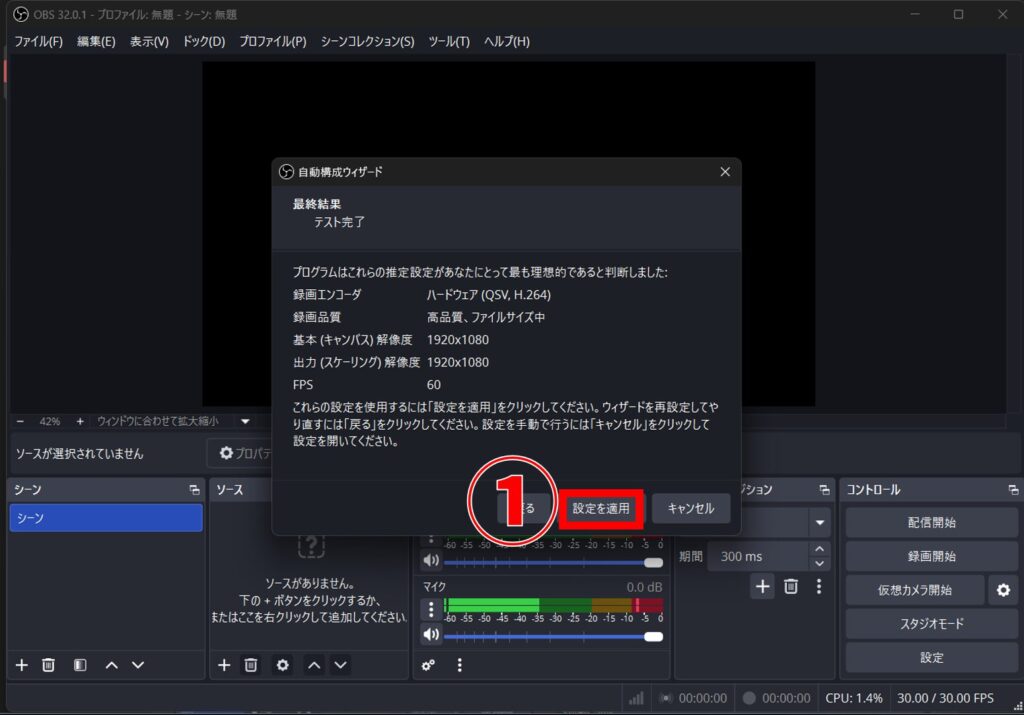
Task: Open source properties with the gear icon
Action: point(281,665)
